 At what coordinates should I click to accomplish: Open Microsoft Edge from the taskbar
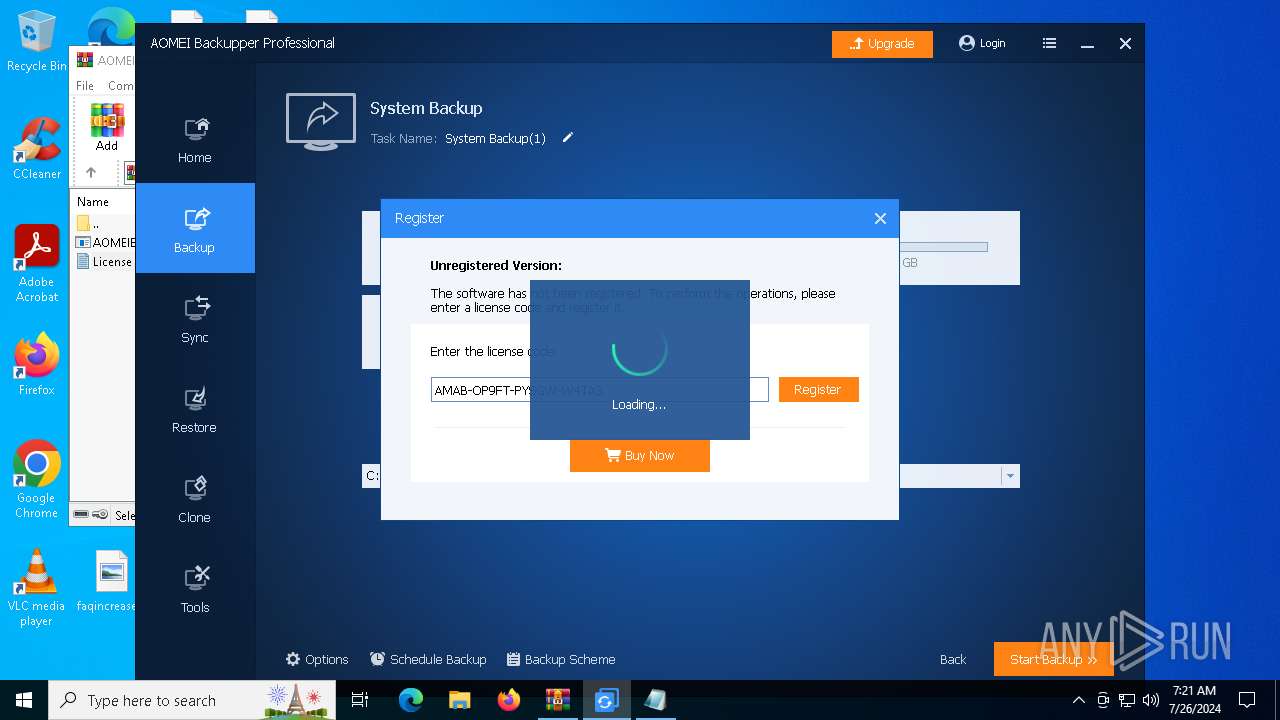pos(411,700)
